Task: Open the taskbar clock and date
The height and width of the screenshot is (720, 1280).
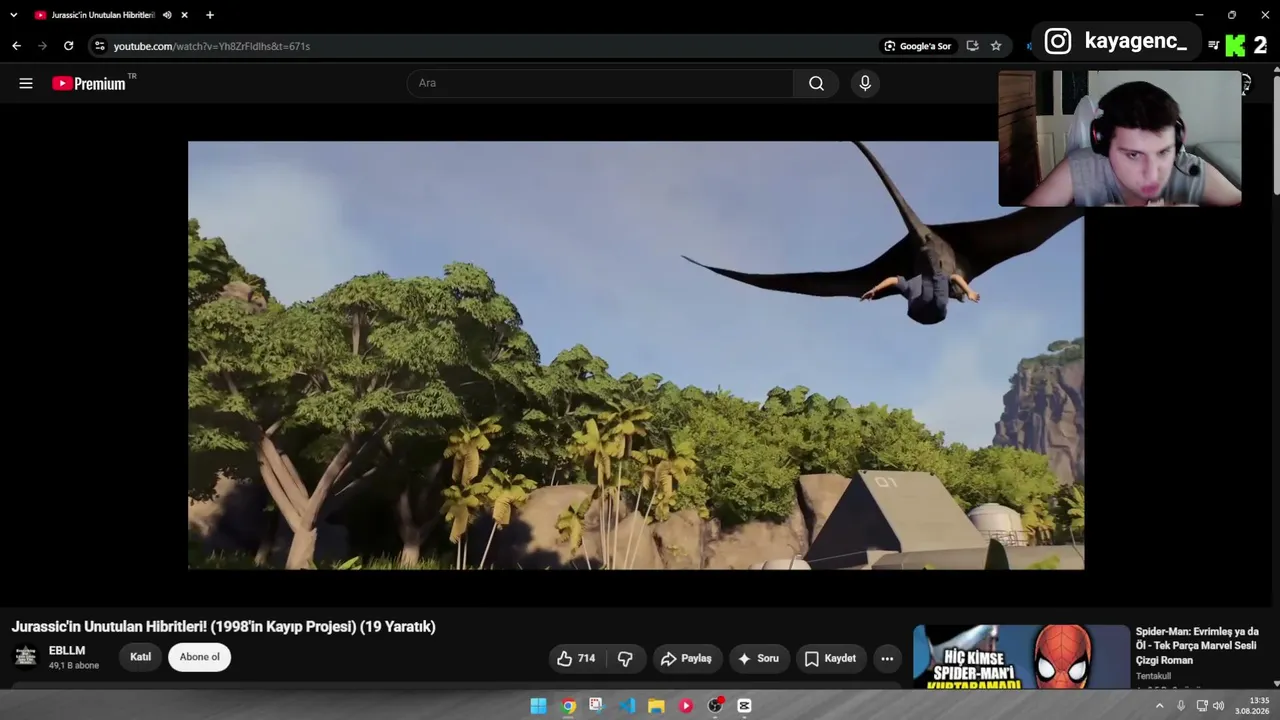Action: (1252, 706)
